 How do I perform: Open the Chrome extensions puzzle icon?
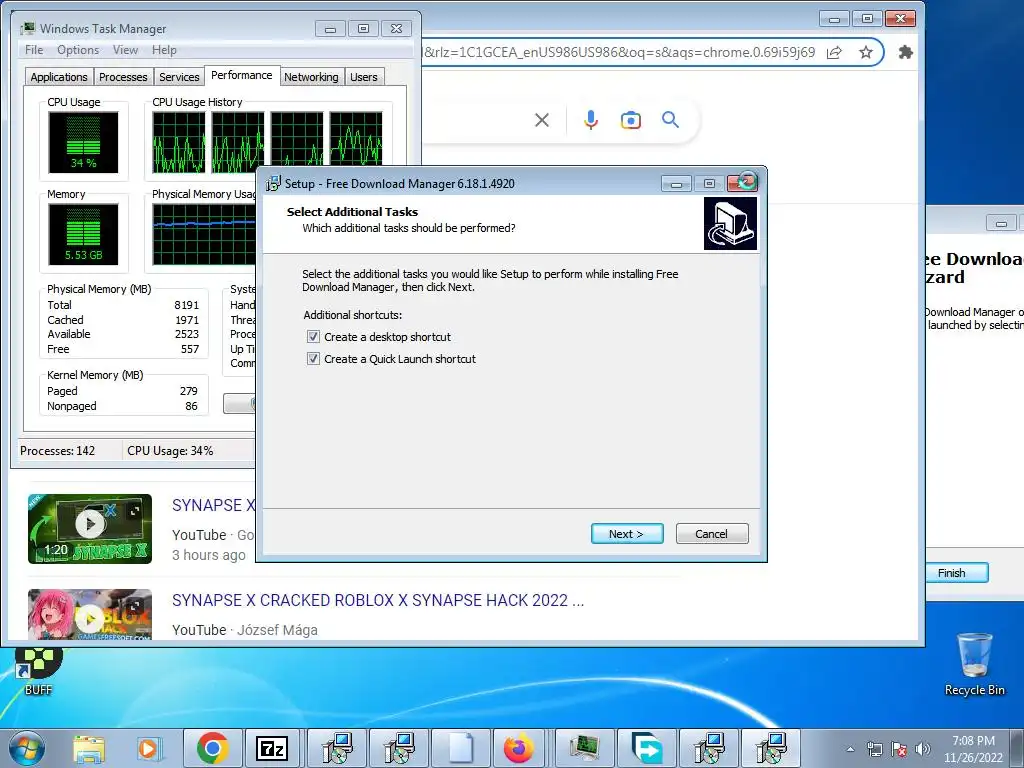pyautogui.click(x=905, y=52)
